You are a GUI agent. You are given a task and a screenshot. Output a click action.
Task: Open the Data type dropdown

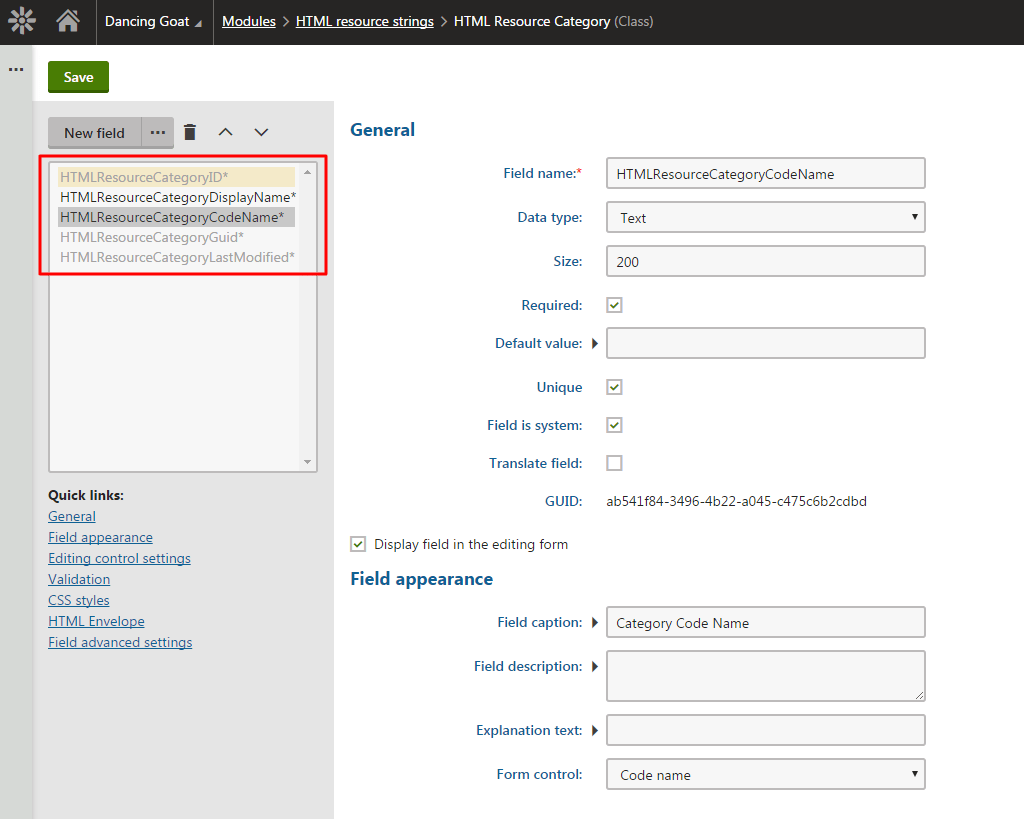tap(765, 217)
